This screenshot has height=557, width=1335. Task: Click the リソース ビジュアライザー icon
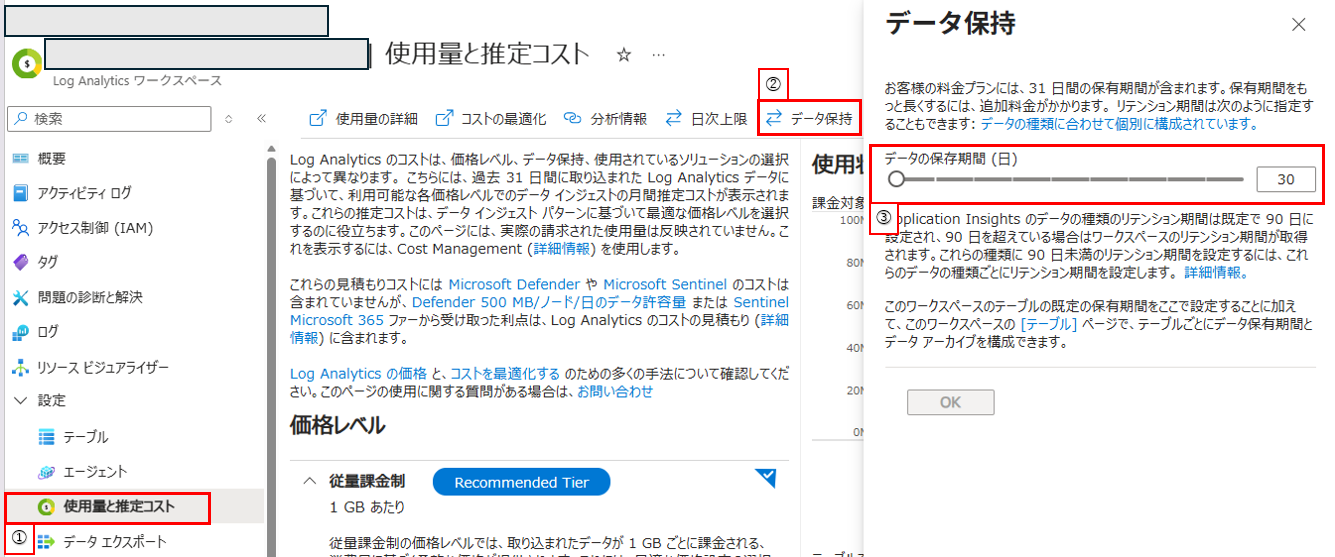point(20,367)
